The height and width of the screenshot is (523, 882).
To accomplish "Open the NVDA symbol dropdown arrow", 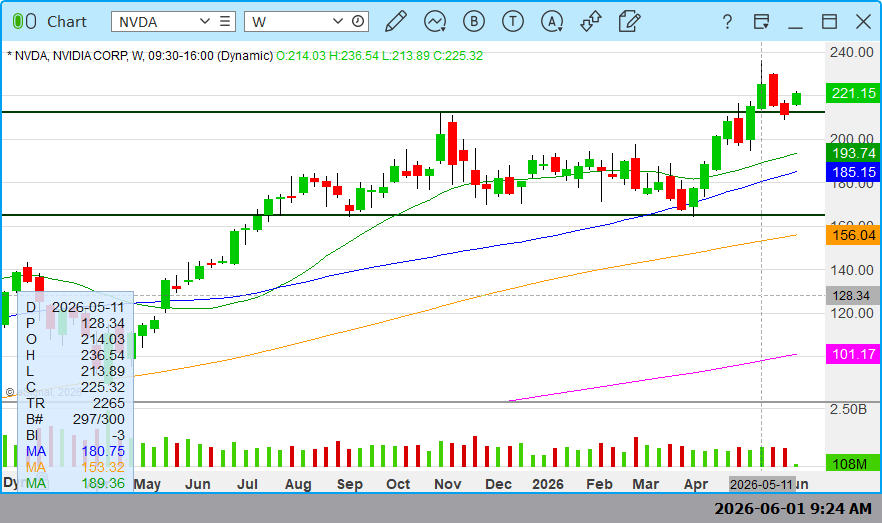I will click(x=205, y=21).
